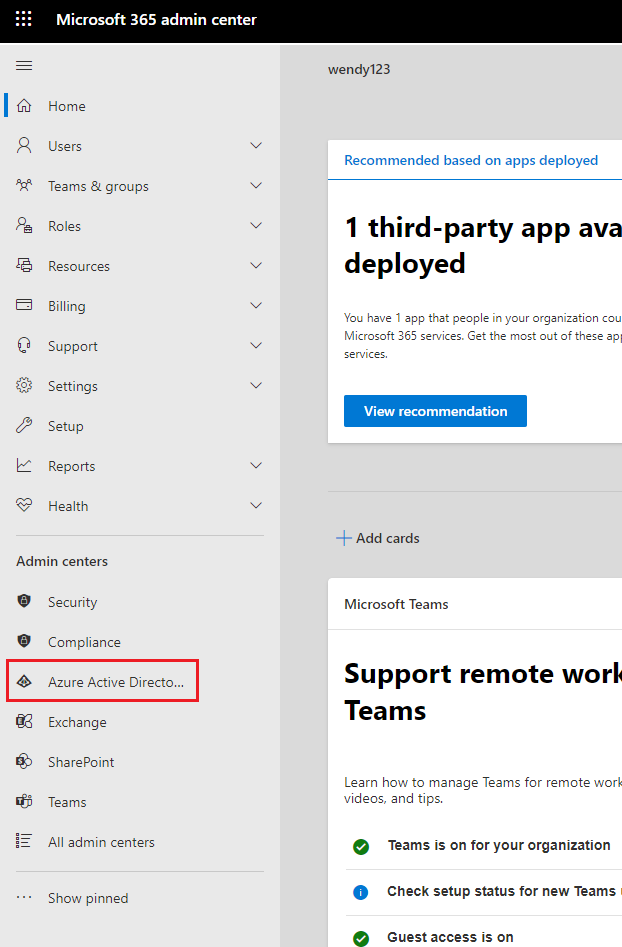This screenshot has height=947, width=622.
Task: Click the Microsoft Teams card header
Action: (396, 605)
